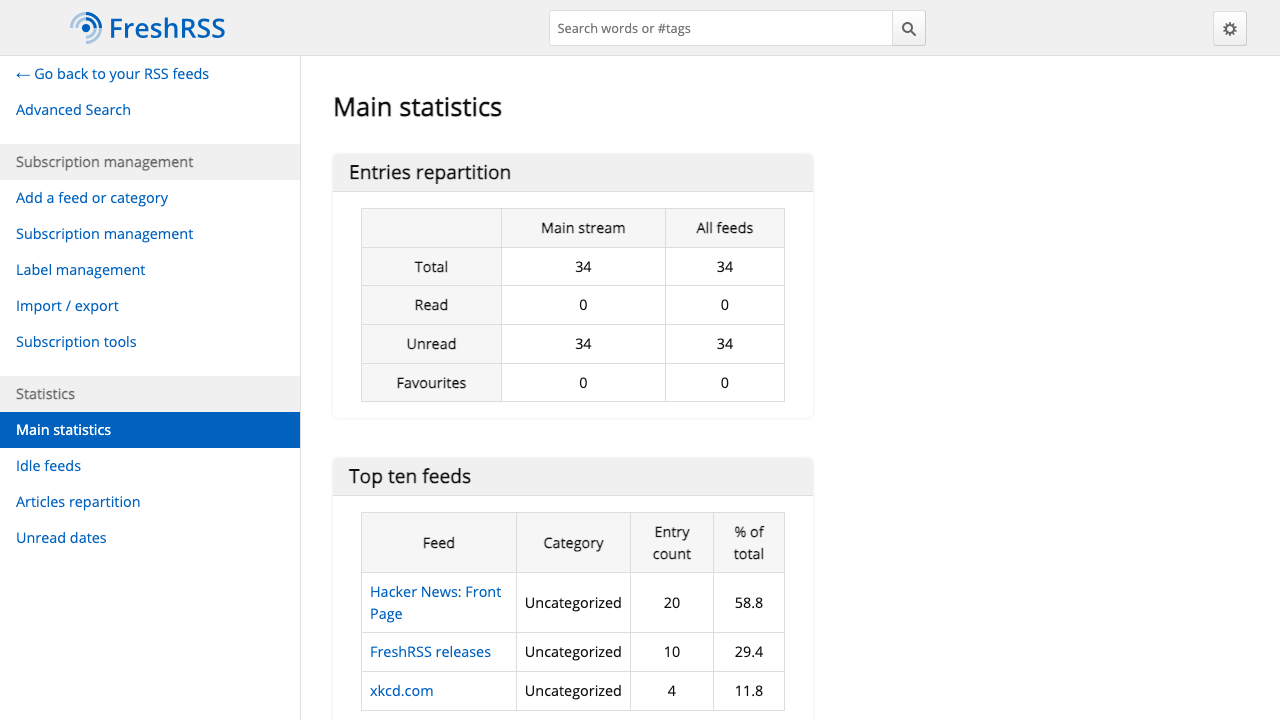Screen dimensions: 1280x720
Task: Click the FreshRSS title text
Action: point(167,28)
